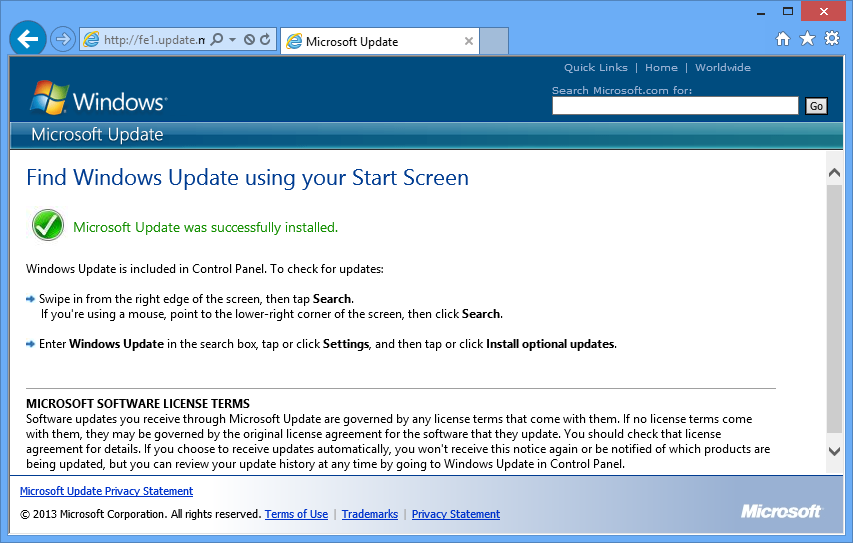Minimize the browser window

[761, 12]
